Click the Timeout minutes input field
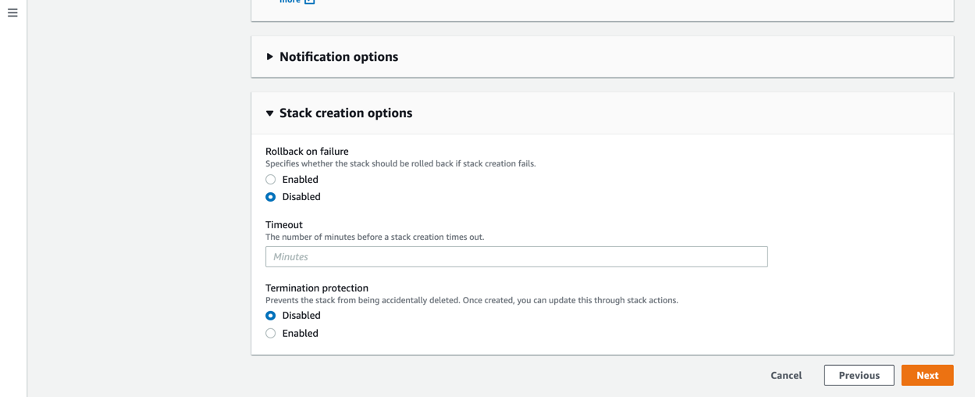The width and height of the screenshot is (977, 397). click(516, 257)
